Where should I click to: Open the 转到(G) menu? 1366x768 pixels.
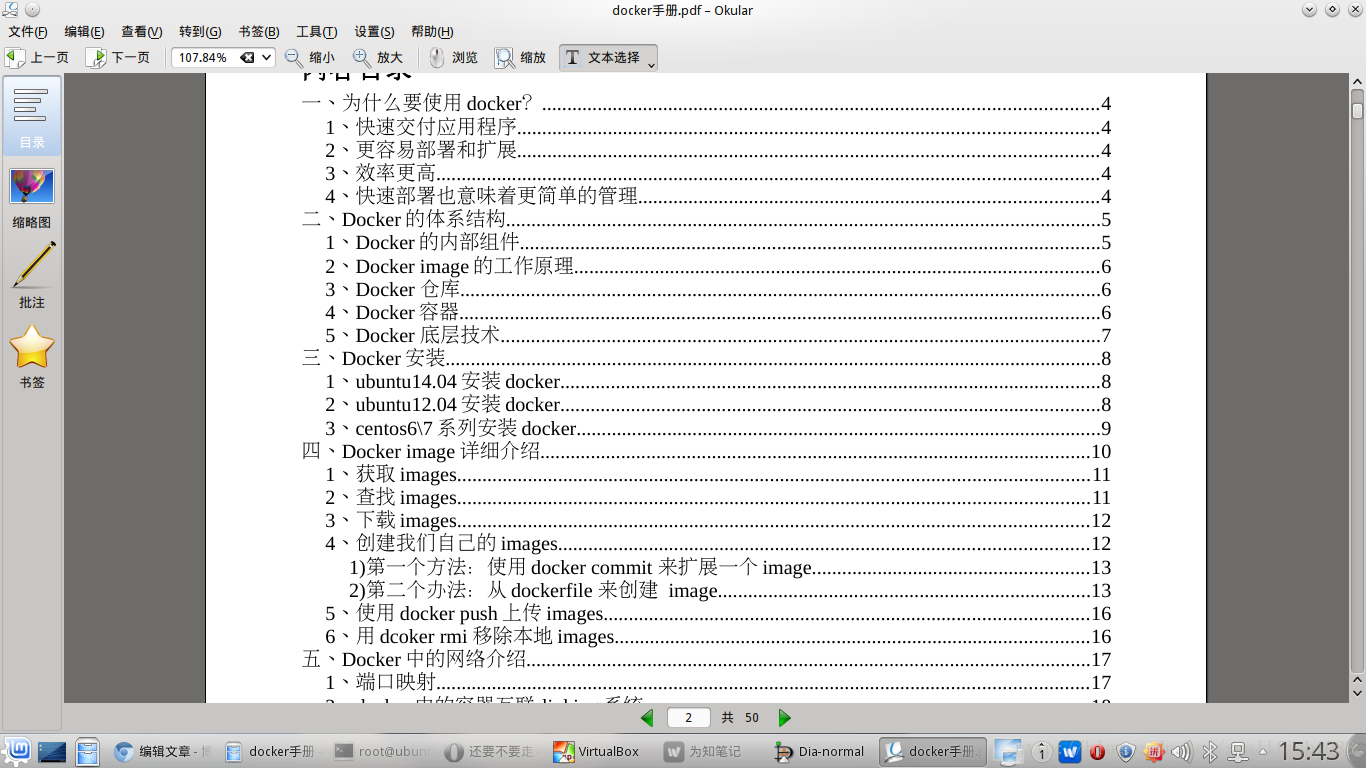(x=200, y=32)
